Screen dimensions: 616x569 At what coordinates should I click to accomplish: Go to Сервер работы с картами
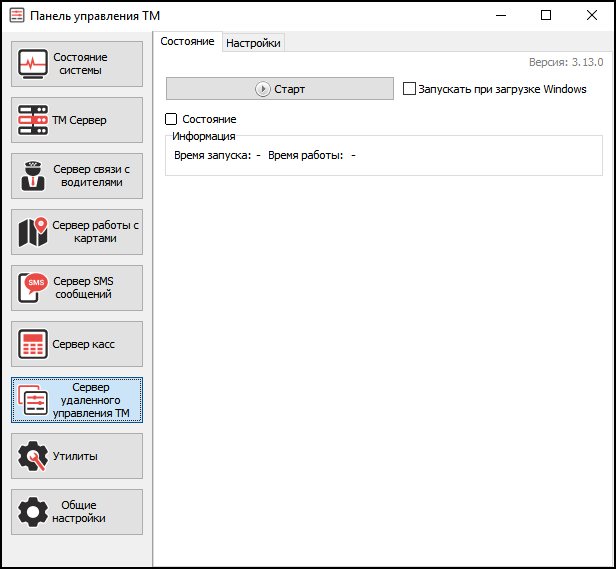[x=77, y=232]
